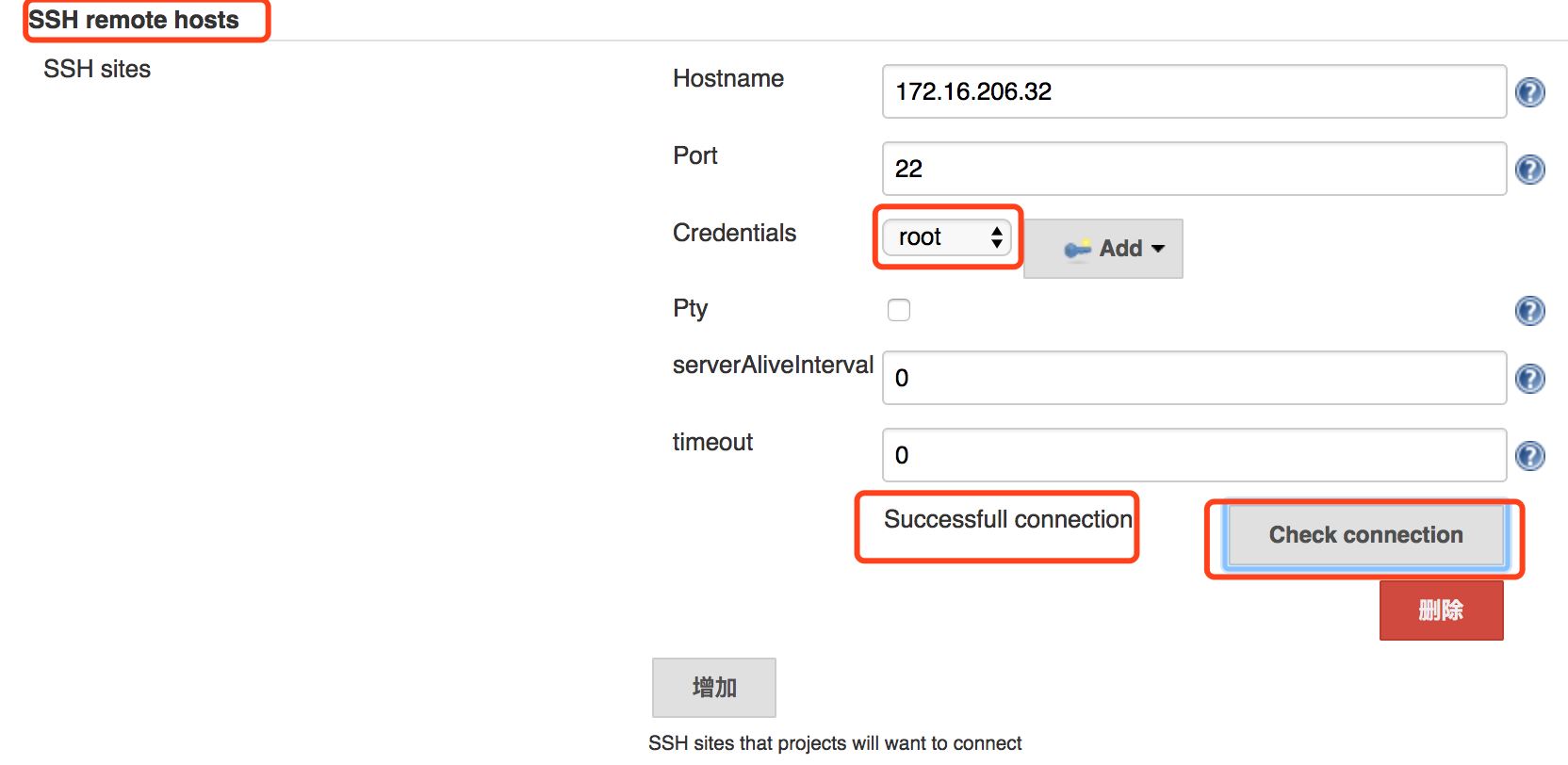
Task: Expand the Add credentials dropdown arrow
Action: click(x=1158, y=249)
